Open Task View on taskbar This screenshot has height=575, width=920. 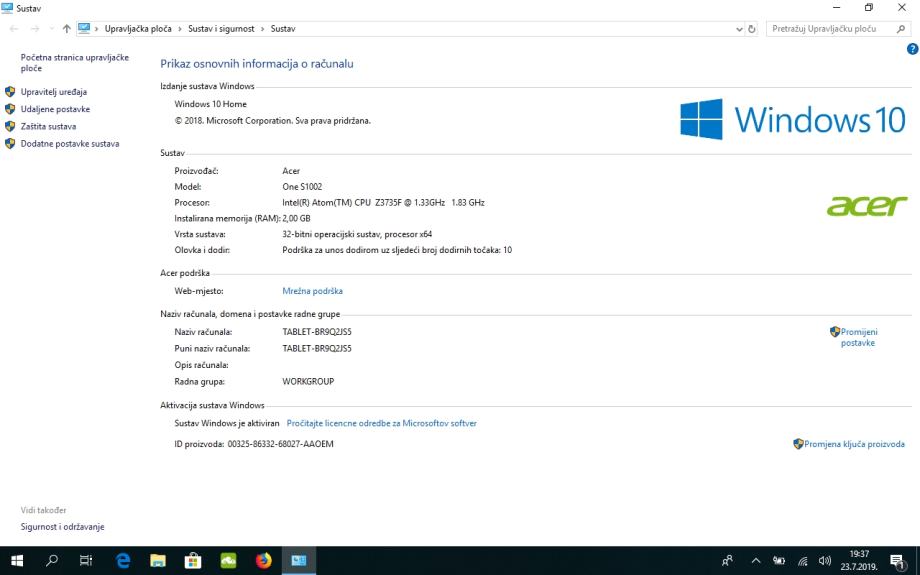click(x=86, y=561)
